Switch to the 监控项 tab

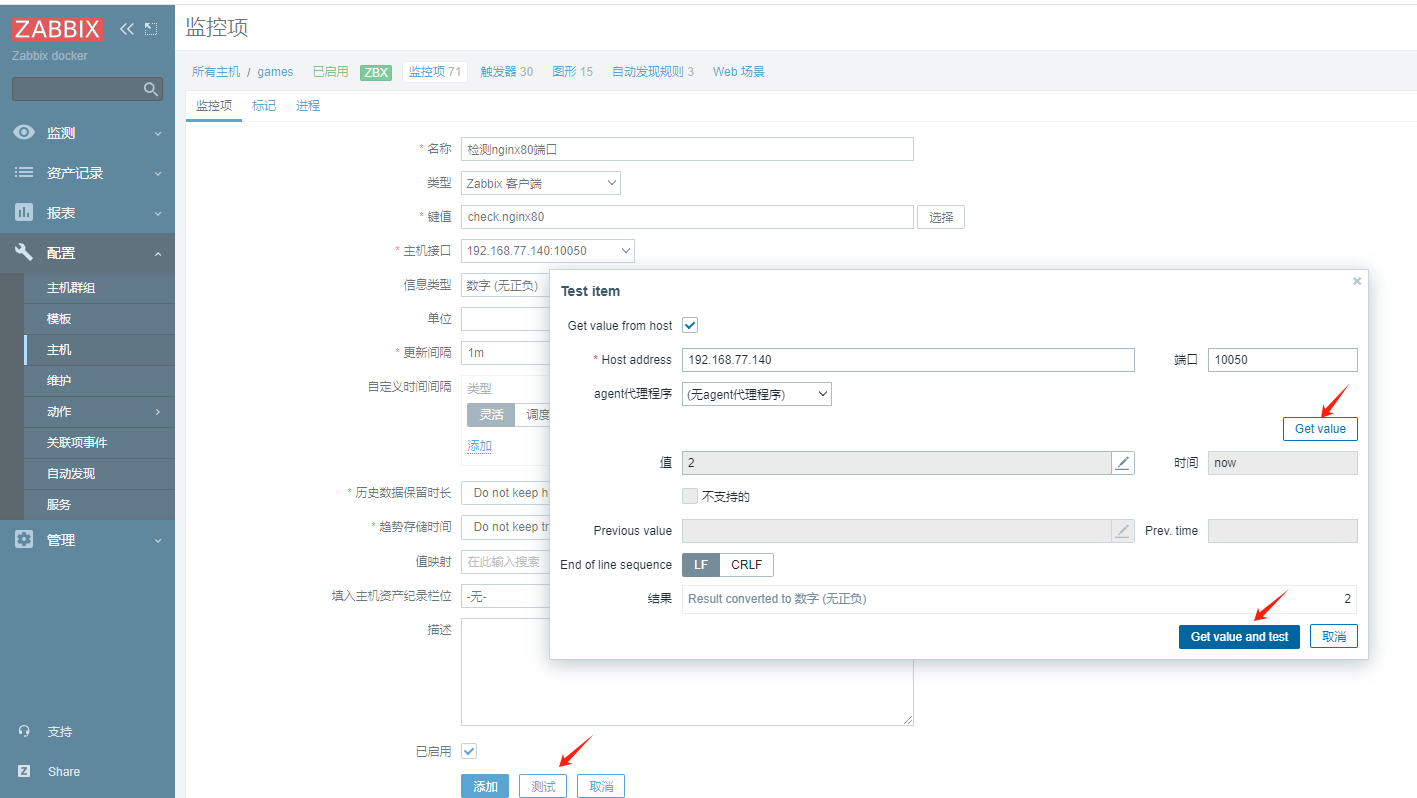(214, 105)
